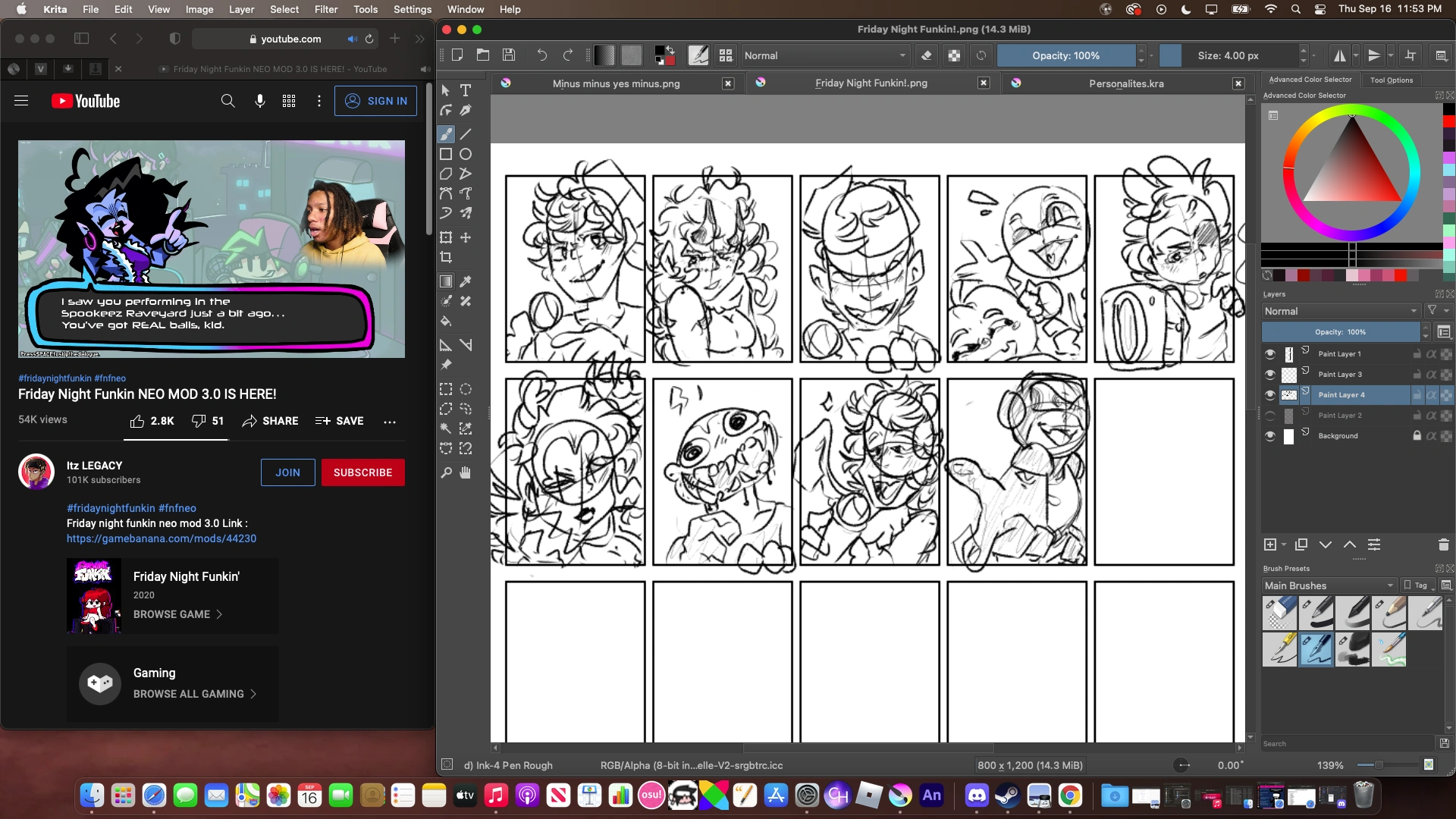Delete the layer with the trash icon

click(x=1443, y=544)
